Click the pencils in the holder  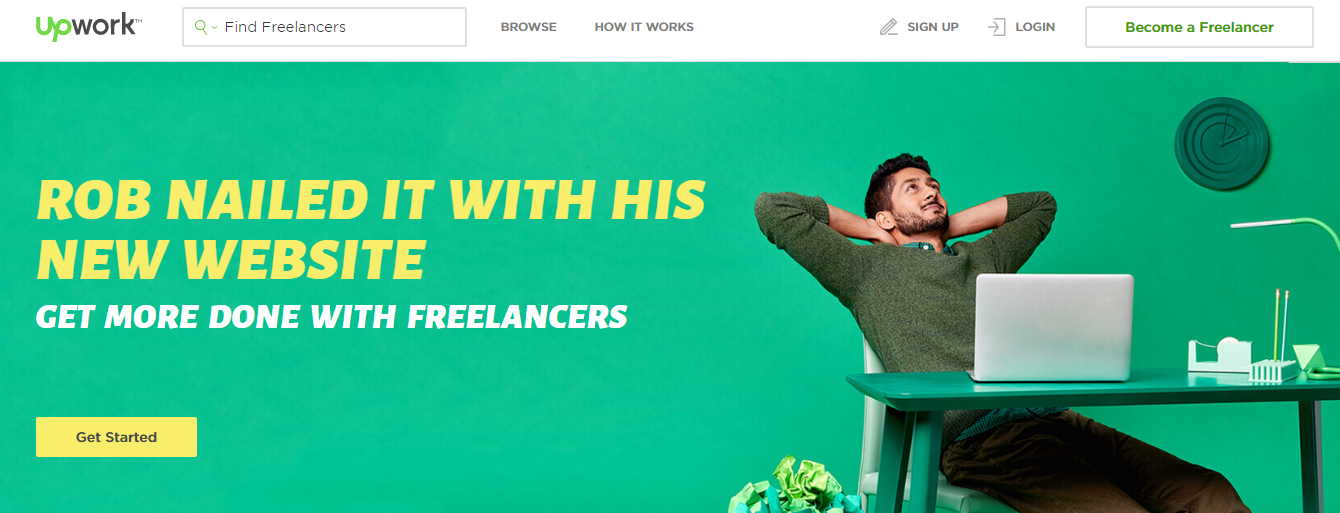1279,325
